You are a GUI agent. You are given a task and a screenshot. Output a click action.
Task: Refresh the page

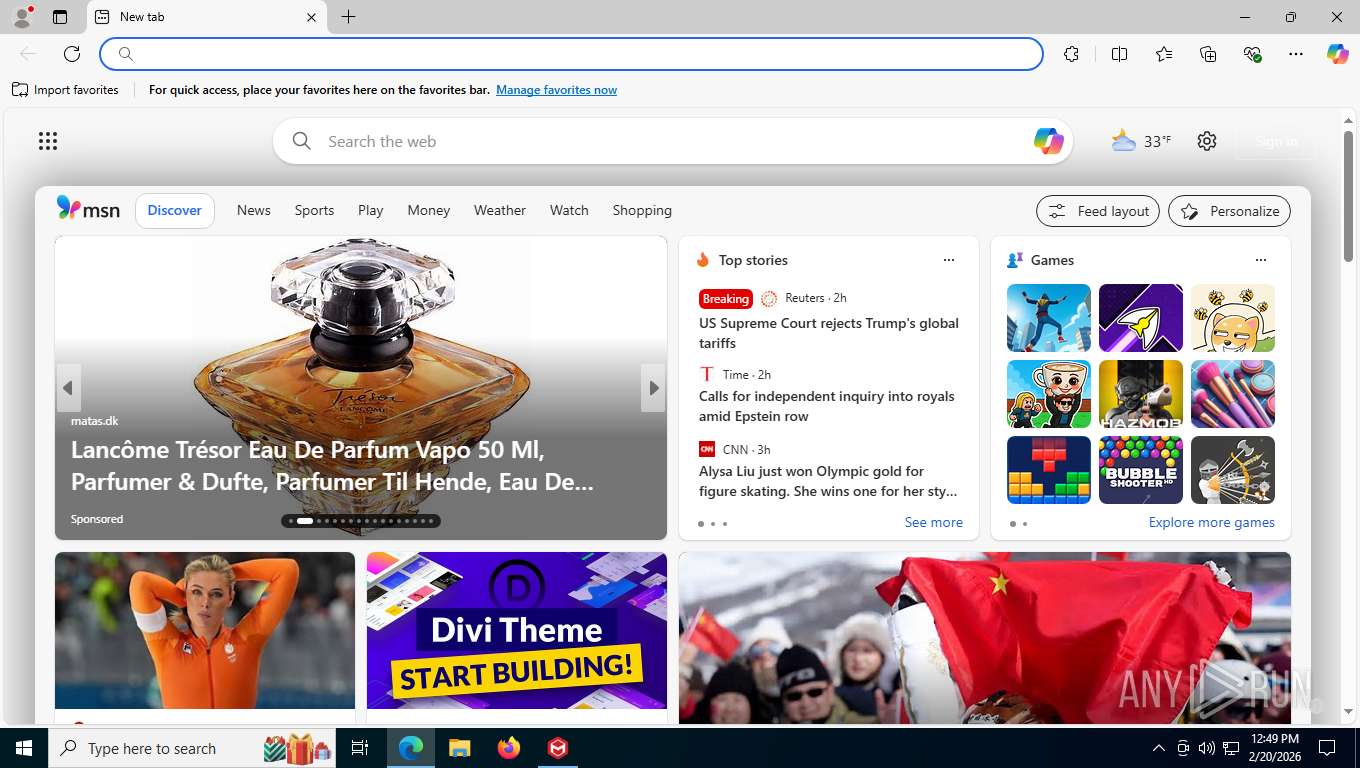72,54
